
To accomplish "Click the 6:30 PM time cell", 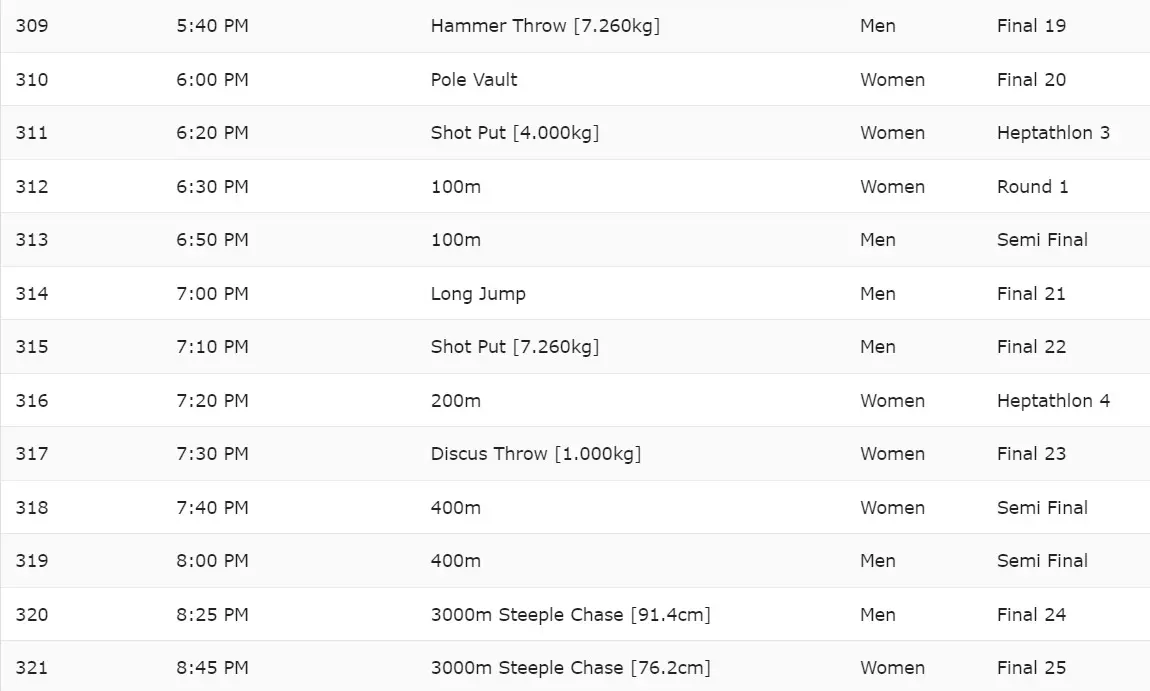I will click(x=212, y=187).
